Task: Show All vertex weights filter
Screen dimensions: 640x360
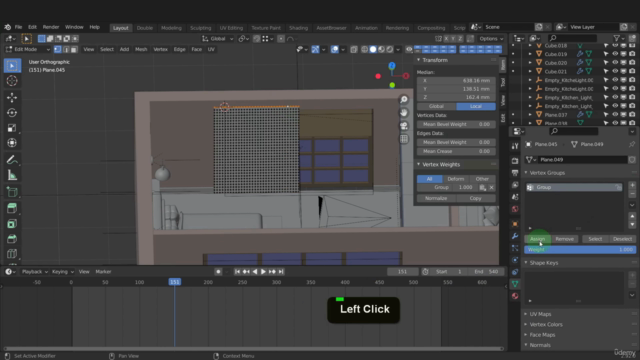Action: click(x=429, y=179)
